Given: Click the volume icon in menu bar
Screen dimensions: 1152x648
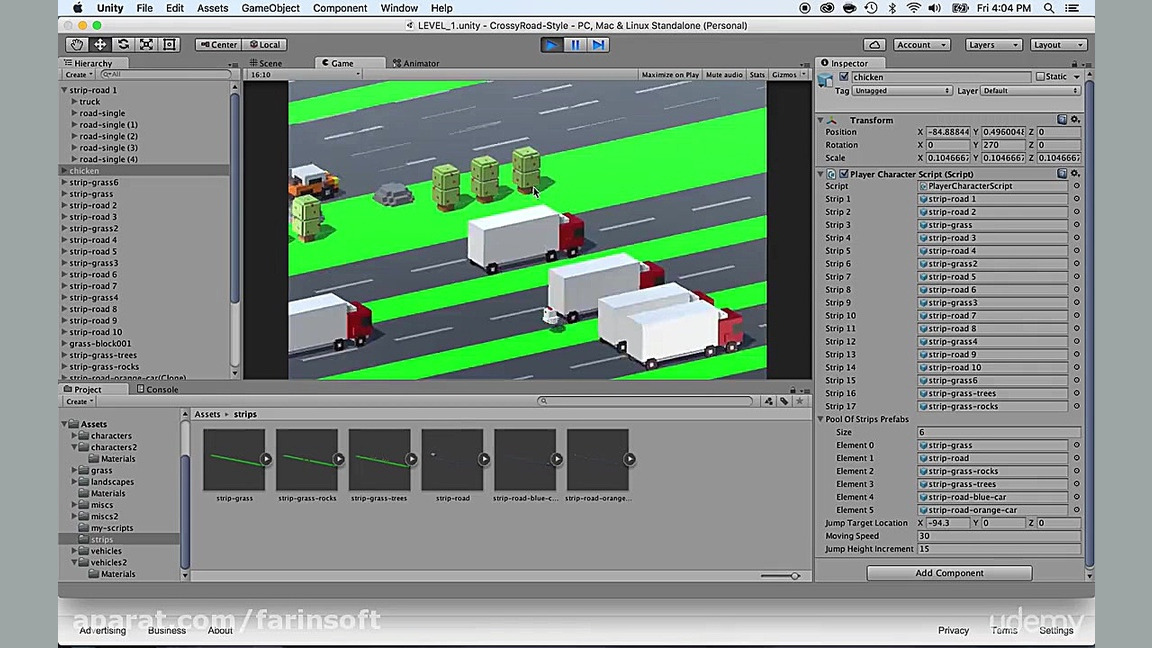Looking at the screenshot, I should point(935,8).
